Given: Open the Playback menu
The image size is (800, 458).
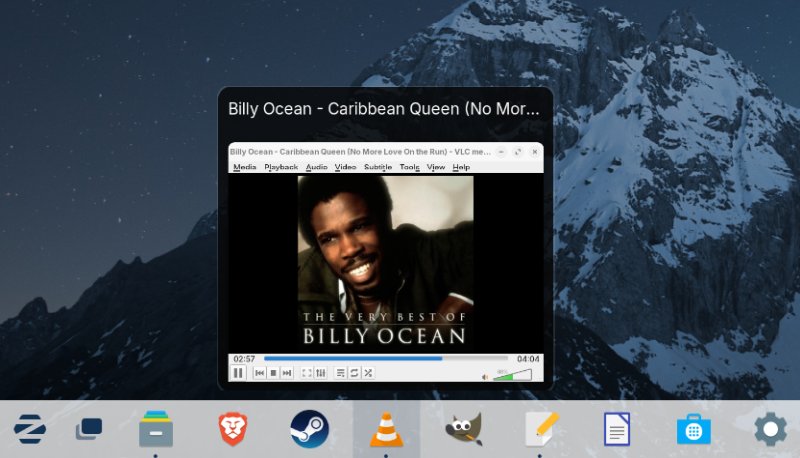Looking at the screenshot, I should pyautogui.click(x=281, y=167).
